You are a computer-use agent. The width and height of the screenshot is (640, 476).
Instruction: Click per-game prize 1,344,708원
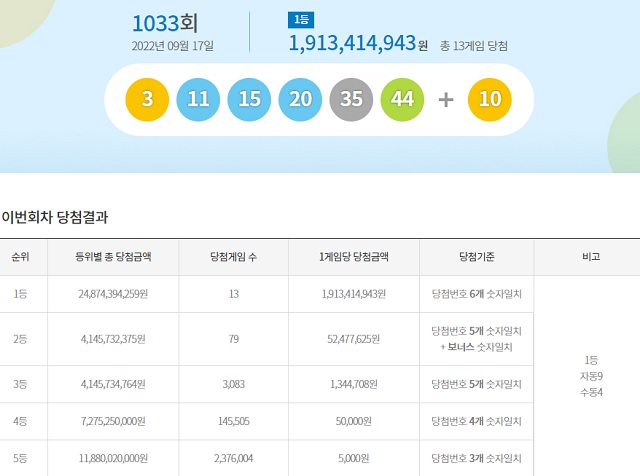tap(354, 384)
